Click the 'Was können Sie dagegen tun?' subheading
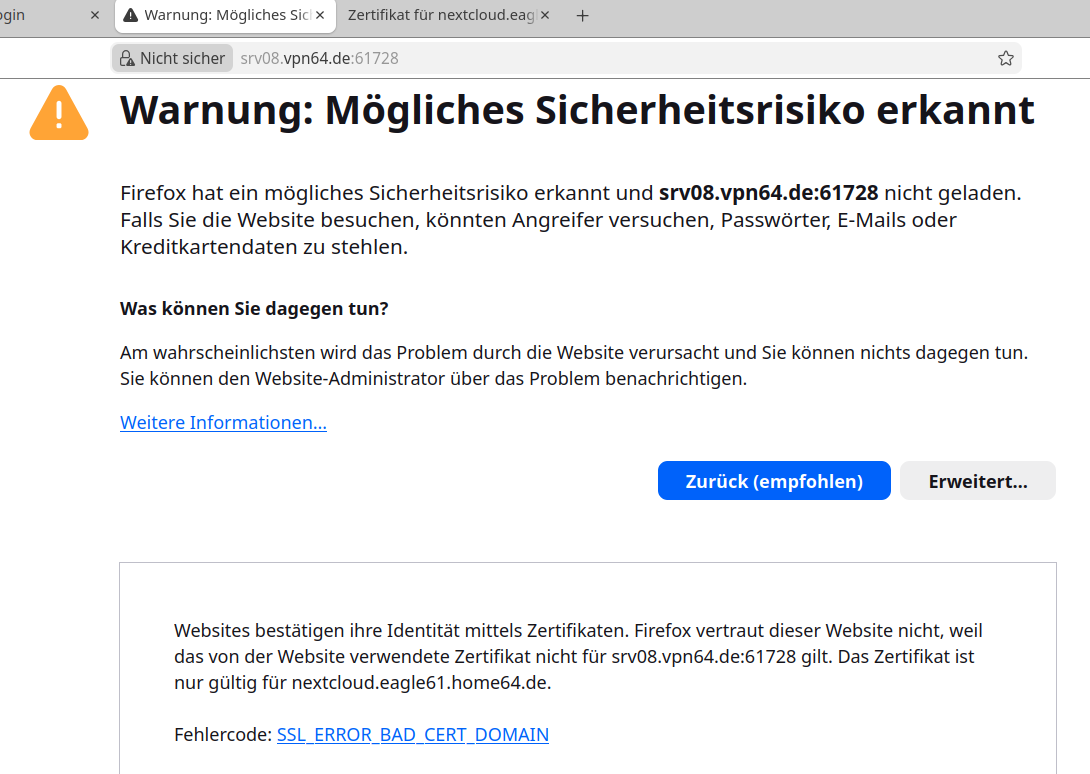 tap(254, 309)
